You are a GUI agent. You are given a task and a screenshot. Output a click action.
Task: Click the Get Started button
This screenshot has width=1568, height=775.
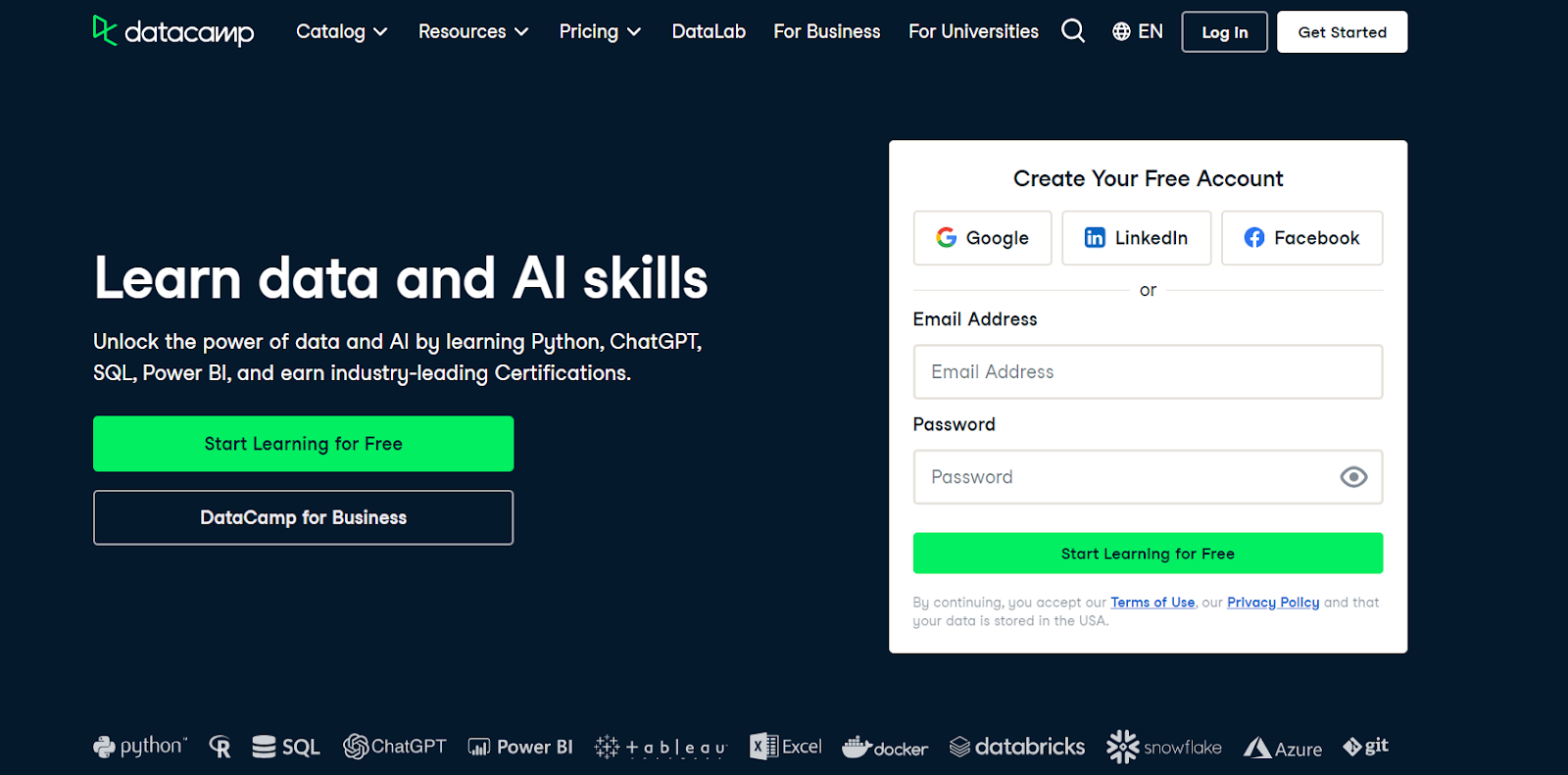click(1343, 32)
